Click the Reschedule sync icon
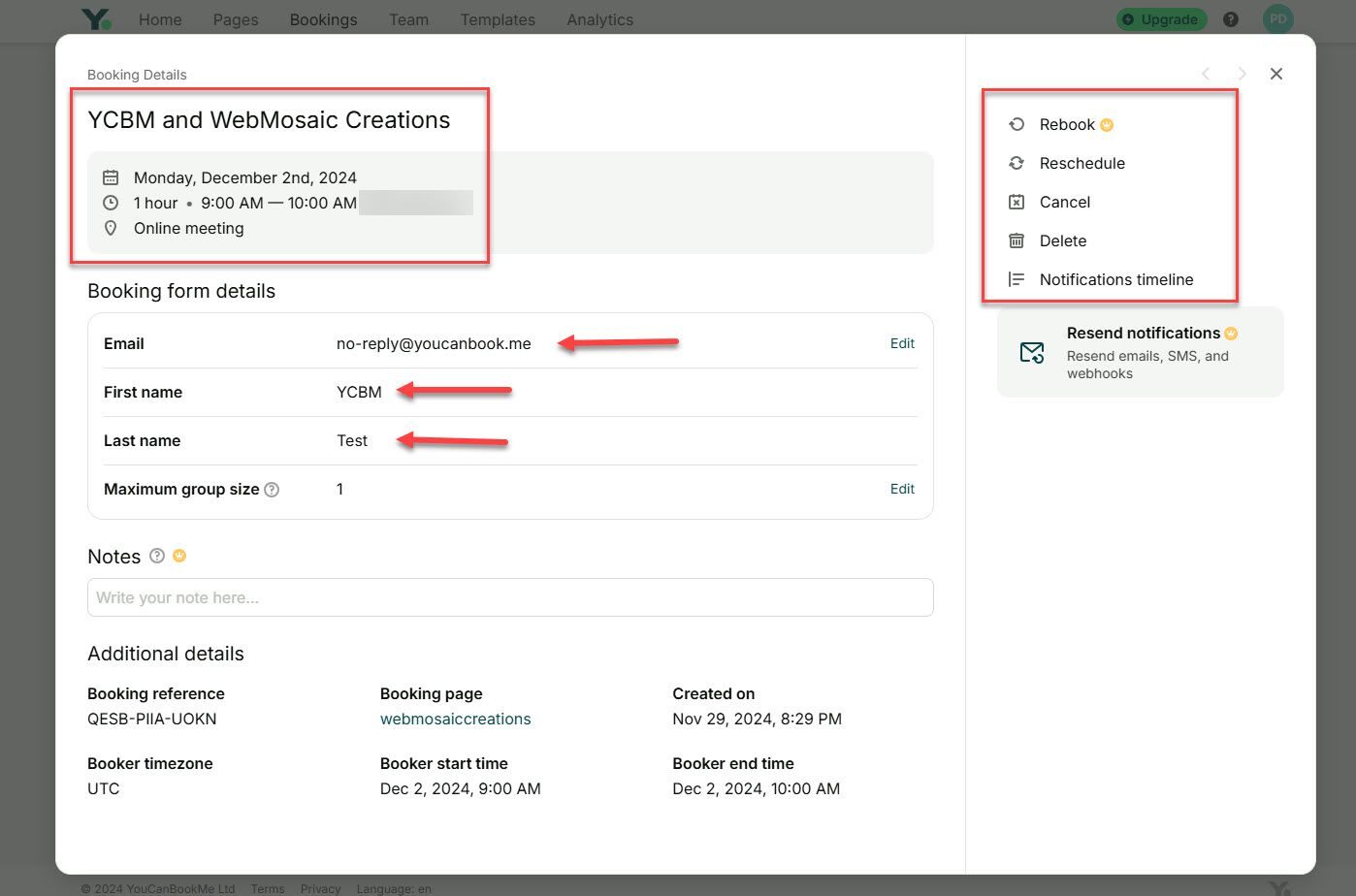Viewport: 1356px width, 896px height. tap(1017, 163)
